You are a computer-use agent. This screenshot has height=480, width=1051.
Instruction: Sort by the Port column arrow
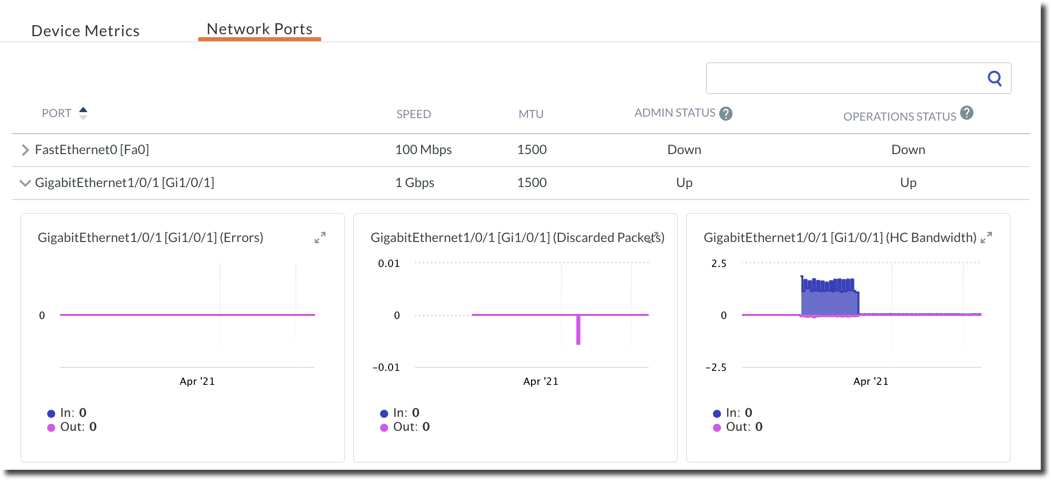pyautogui.click(x=83, y=113)
